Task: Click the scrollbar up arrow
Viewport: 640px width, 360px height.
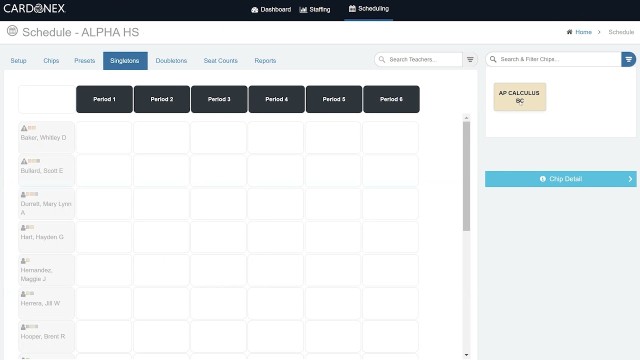Action: click(467, 118)
